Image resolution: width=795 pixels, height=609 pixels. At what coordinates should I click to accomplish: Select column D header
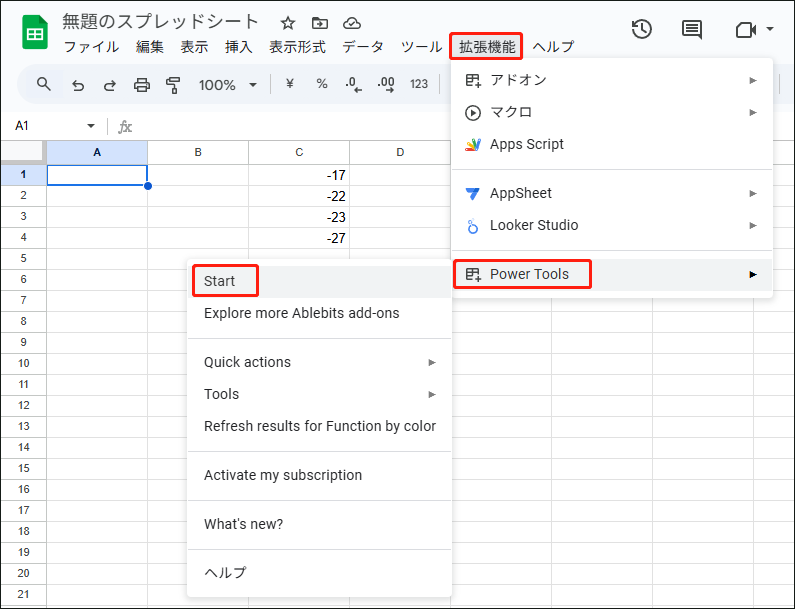pyautogui.click(x=400, y=152)
